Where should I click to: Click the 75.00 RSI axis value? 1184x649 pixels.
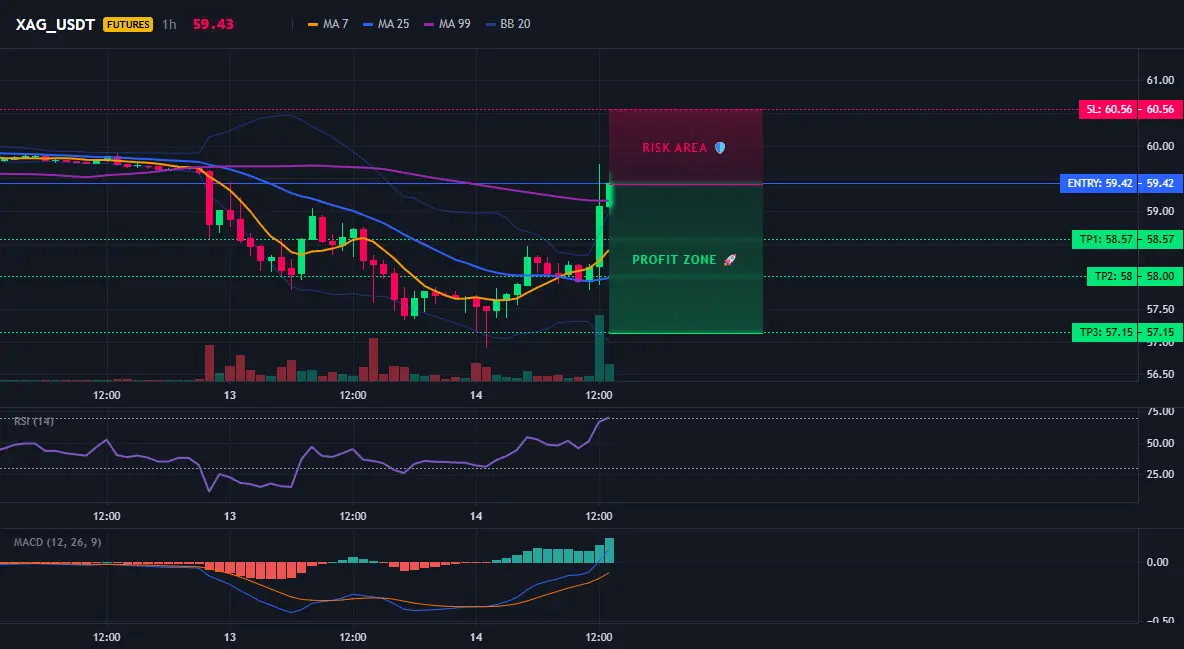1160,412
